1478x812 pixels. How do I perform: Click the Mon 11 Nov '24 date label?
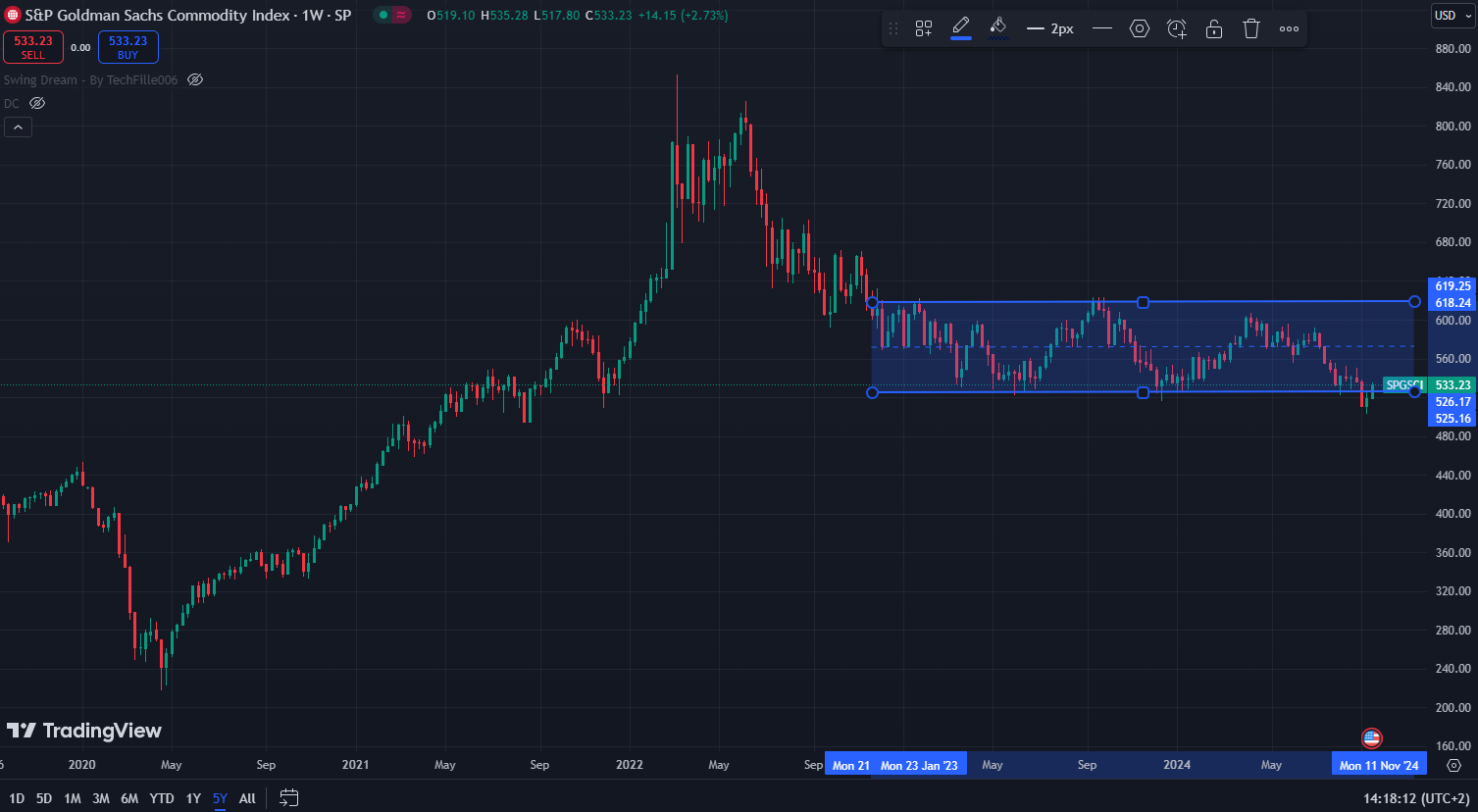coord(1379,765)
